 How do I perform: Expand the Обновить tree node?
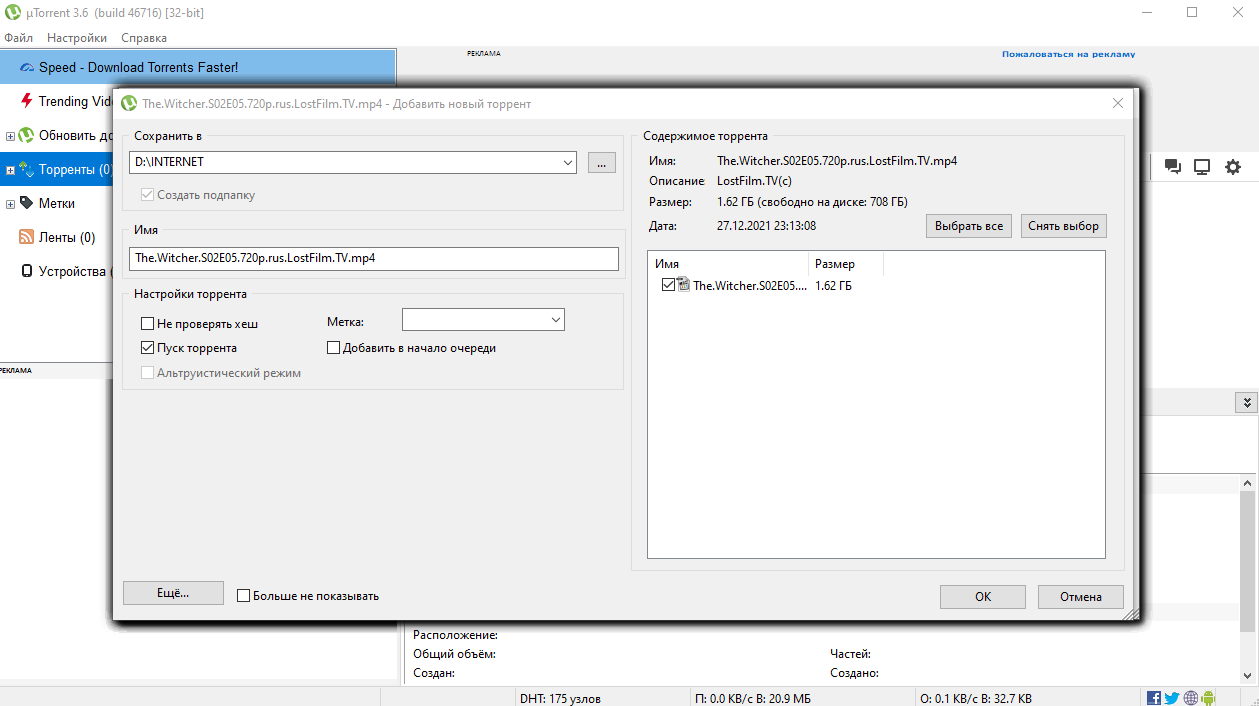coord(10,135)
